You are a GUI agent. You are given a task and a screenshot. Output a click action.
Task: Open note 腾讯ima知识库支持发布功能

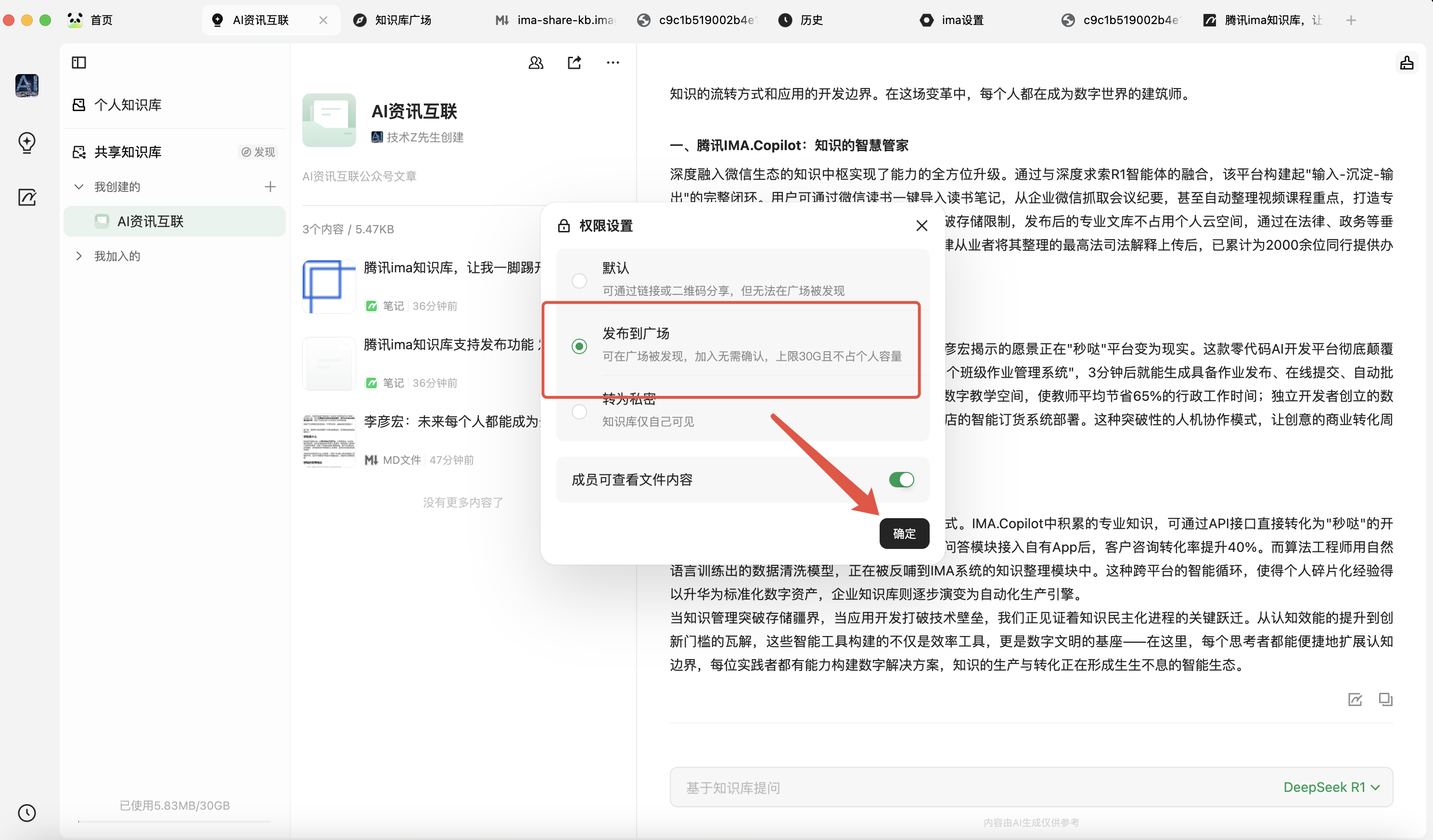[452, 344]
